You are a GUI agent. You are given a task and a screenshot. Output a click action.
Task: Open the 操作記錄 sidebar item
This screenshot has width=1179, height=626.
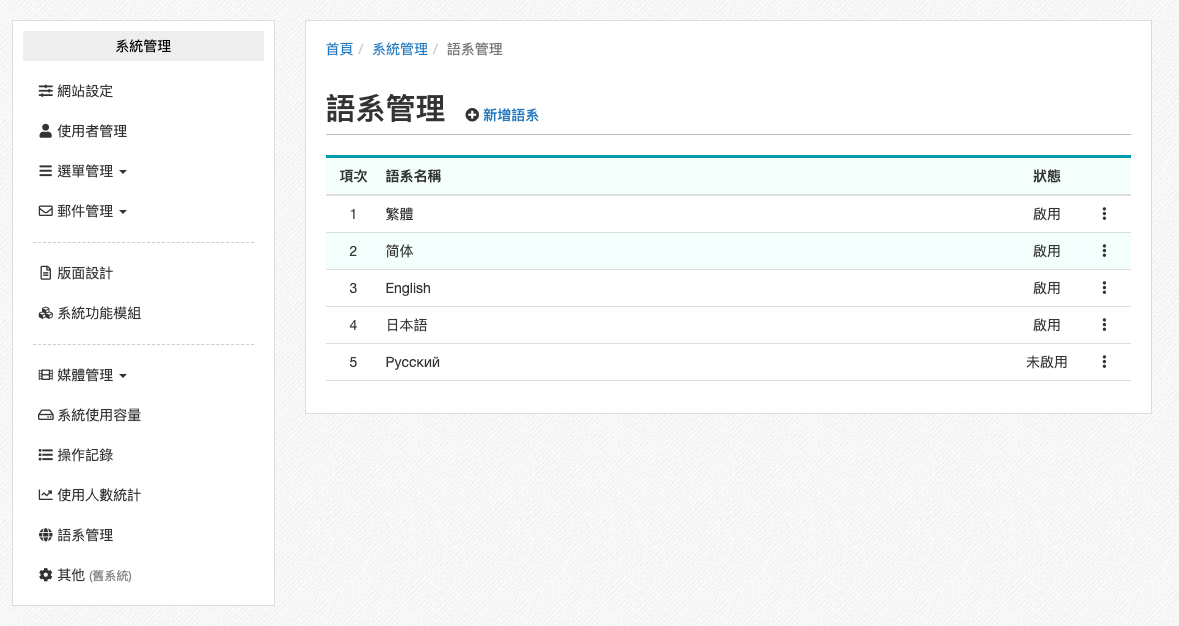tap(85, 455)
